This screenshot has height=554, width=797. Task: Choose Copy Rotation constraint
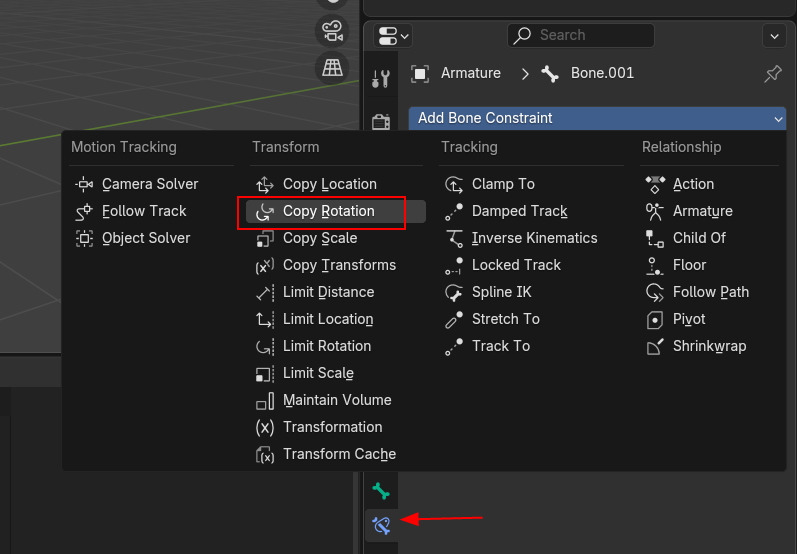tap(335, 211)
